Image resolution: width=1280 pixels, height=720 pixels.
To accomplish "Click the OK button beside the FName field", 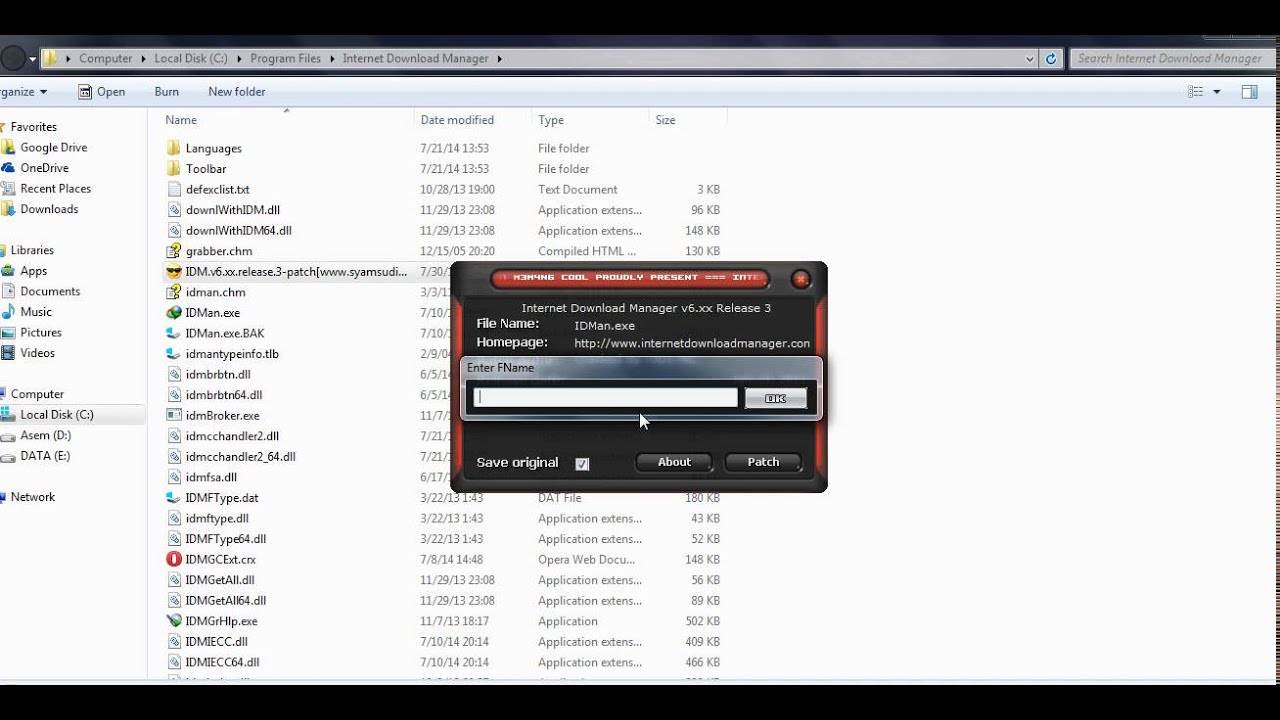I will pyautogui.click(x=775, y=398).
